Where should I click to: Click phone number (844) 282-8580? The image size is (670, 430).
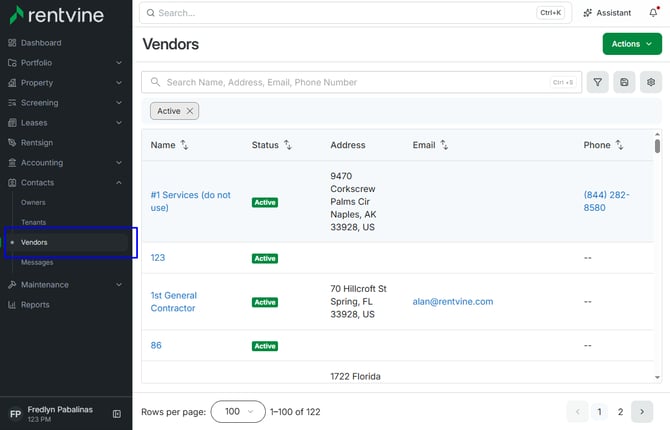(x=606, y=201)
